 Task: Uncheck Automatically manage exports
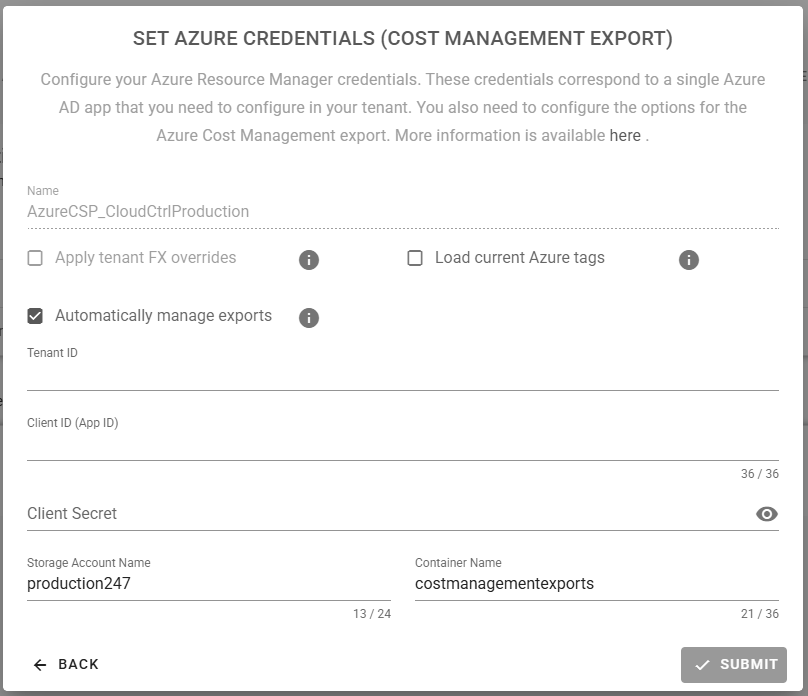(x=33, y=315)
